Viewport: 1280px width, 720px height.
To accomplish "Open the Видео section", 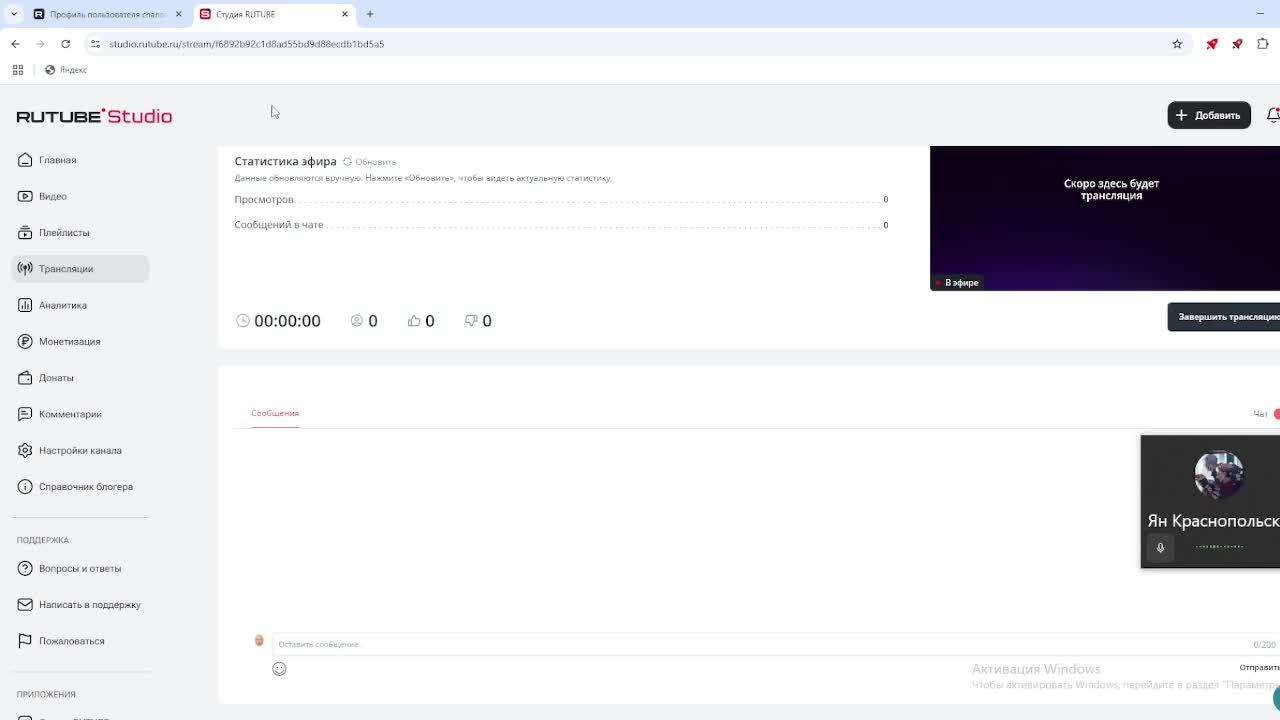I will [52, 196].
